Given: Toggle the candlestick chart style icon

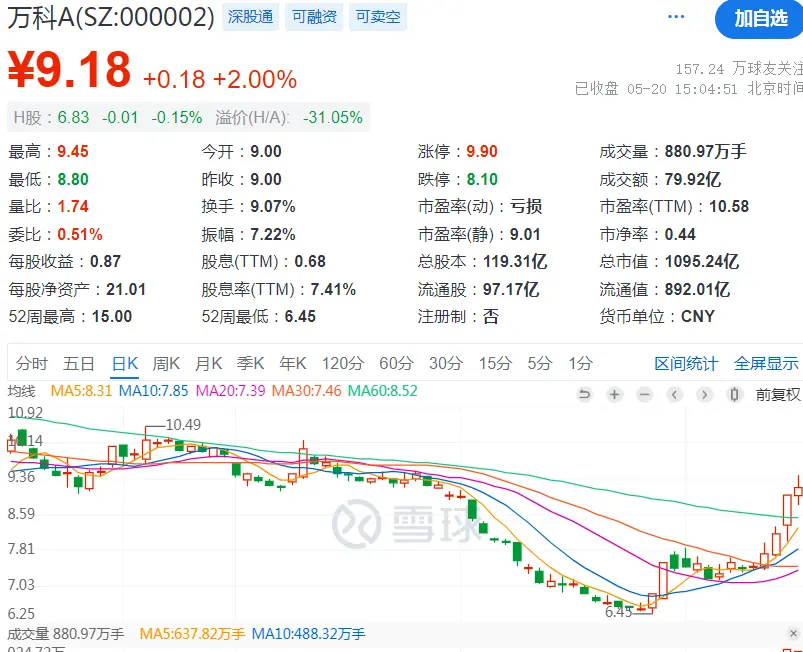Looking at the screenshot, I should [734, 395].
